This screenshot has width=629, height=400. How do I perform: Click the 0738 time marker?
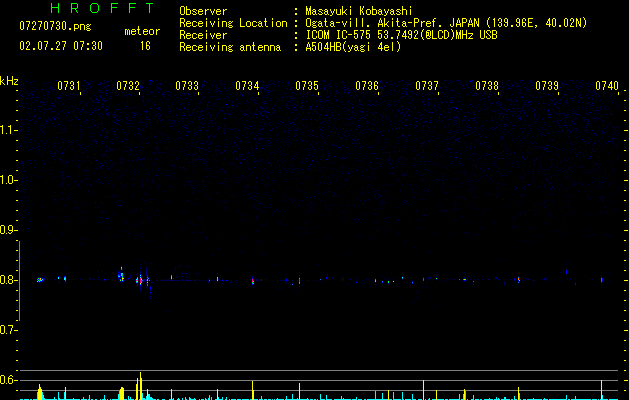(x=487, y=85)
